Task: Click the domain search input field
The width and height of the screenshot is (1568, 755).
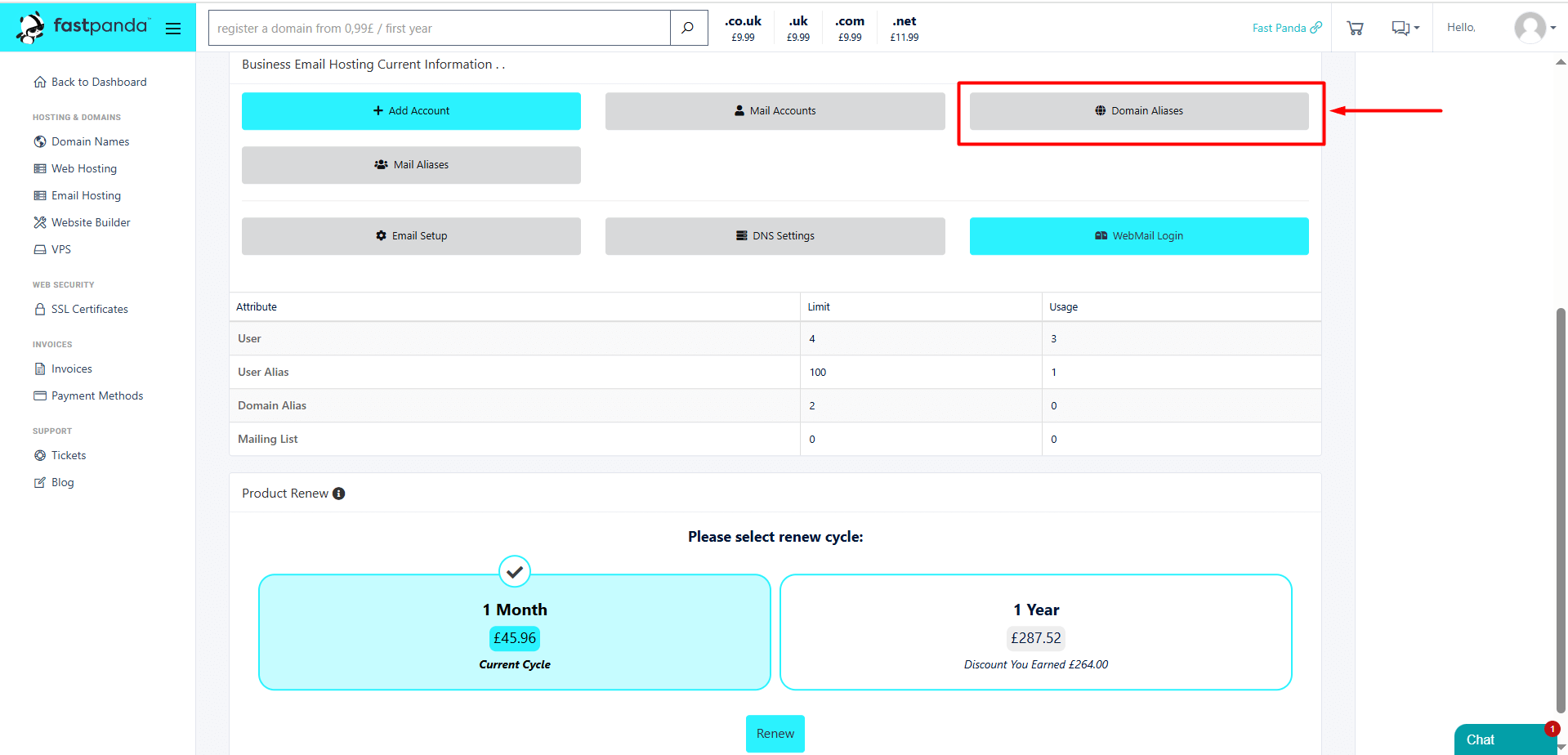Action: click(x=439, y=28)
